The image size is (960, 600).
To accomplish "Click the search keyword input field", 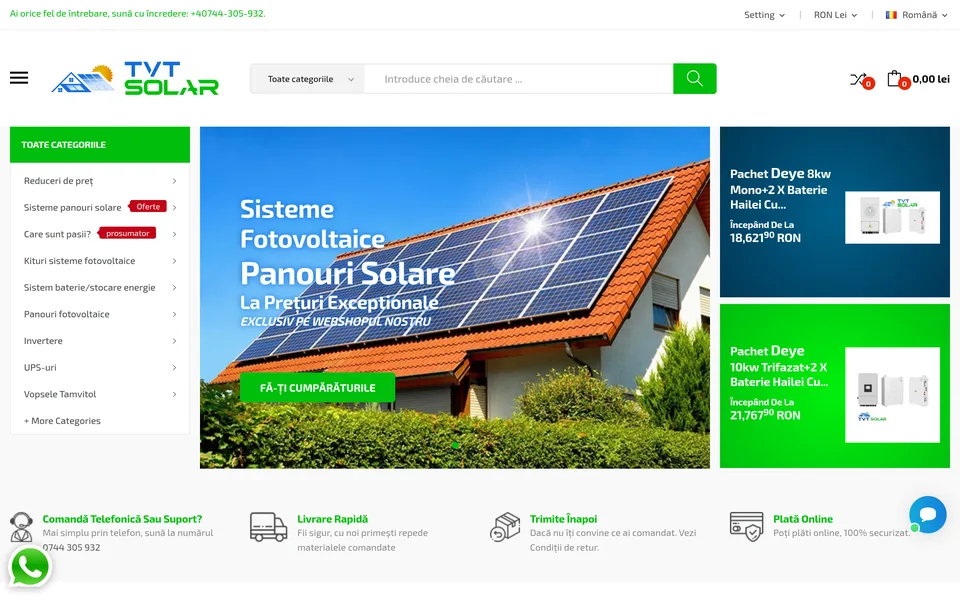I will pos(519,79).
